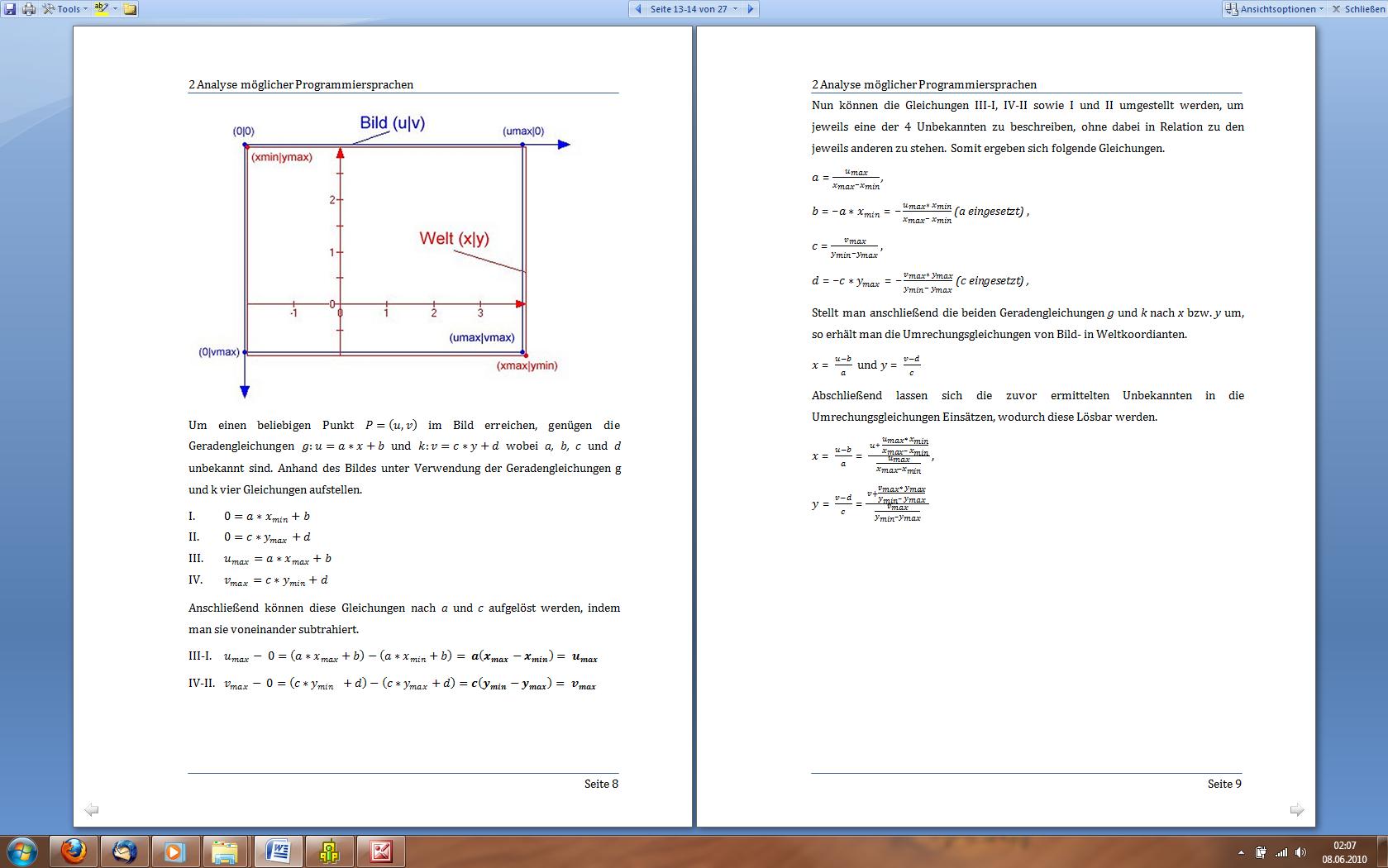Select the text highlighter tool
Viewport: 1388px width, 868px height.
coord(101,9)
